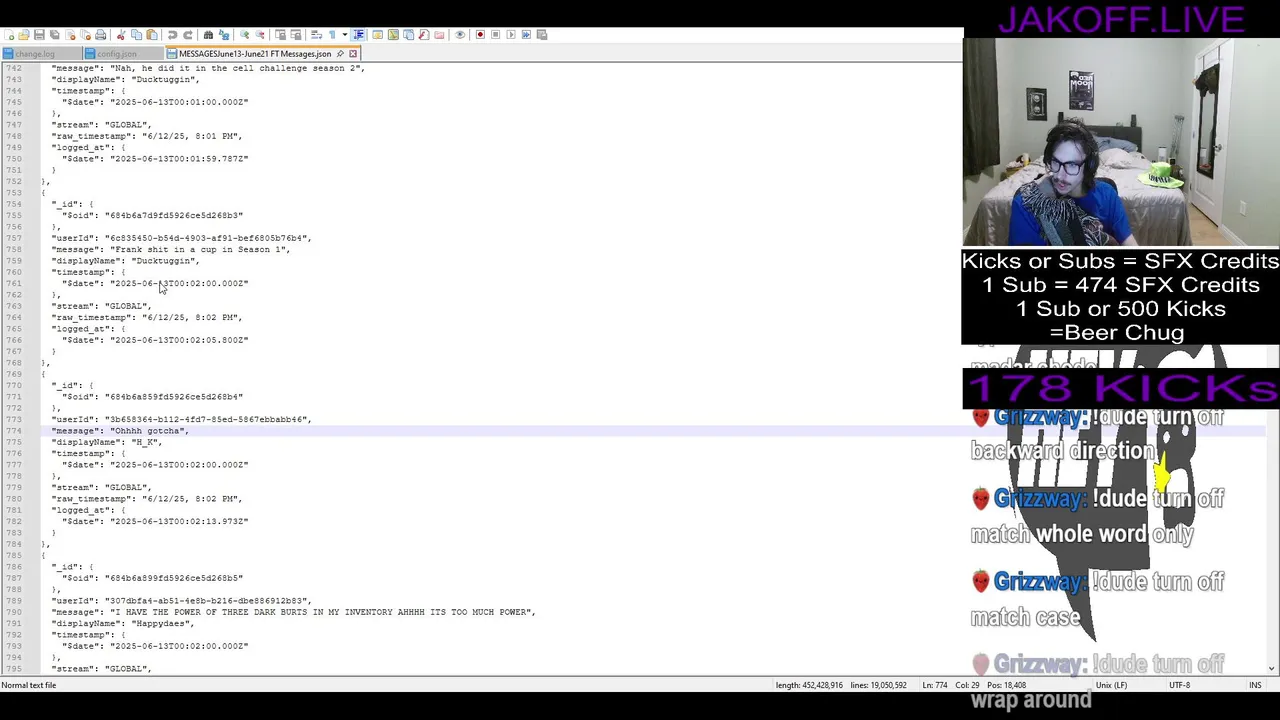The width and height of the screenshot is (1280, 720).
Task: Open the Replace dialog icon
Action: (224, 34)
